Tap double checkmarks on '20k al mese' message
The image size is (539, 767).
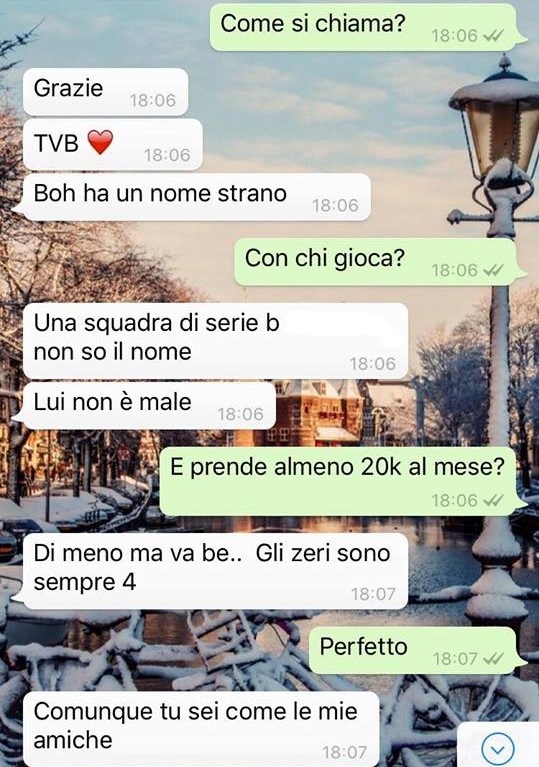coord(493,500)
